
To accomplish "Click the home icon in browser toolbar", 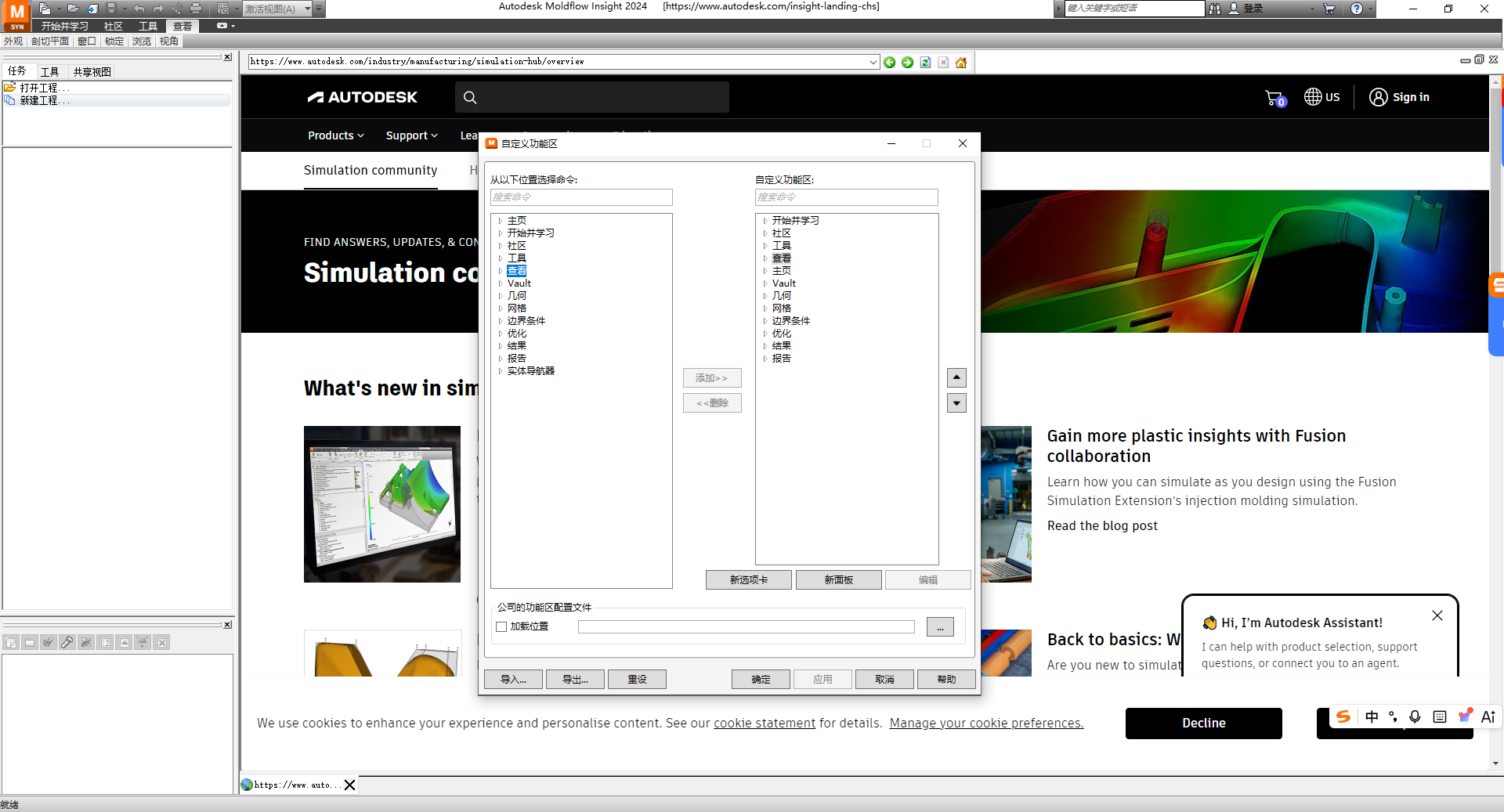I will pyautogui.click(x=961, y=63).
